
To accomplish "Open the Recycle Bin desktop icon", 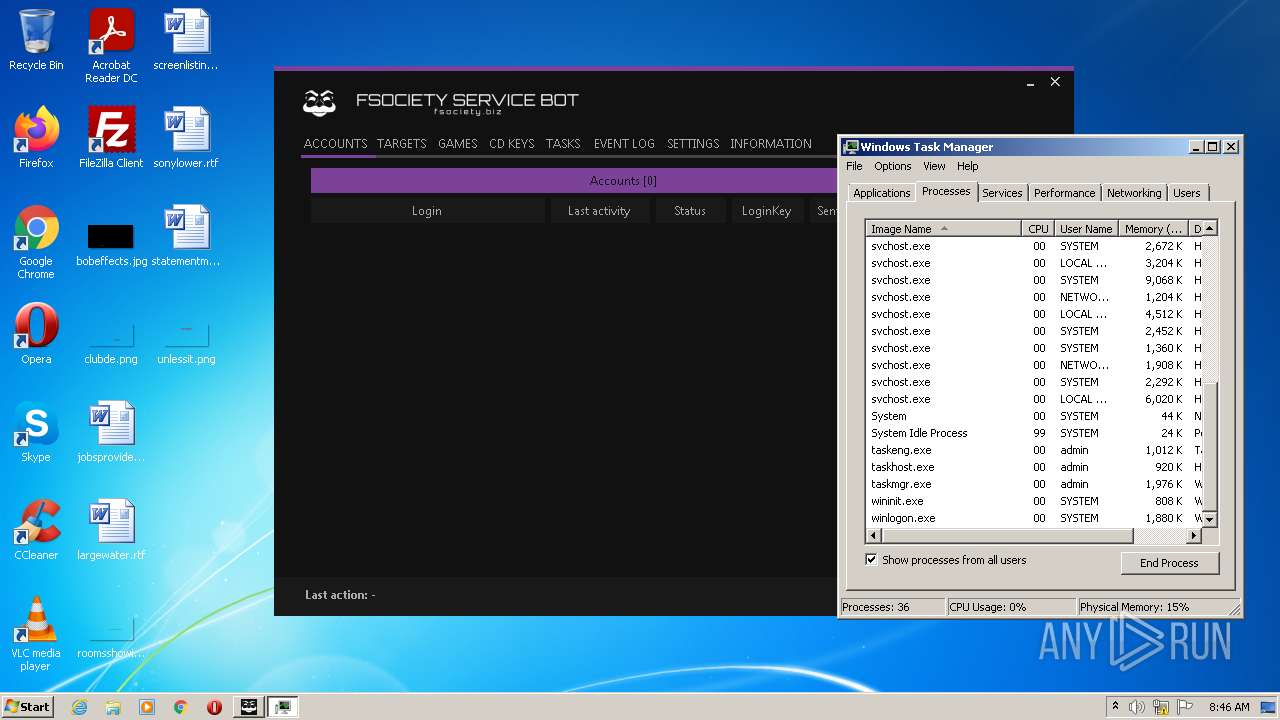I will [36, 41].
